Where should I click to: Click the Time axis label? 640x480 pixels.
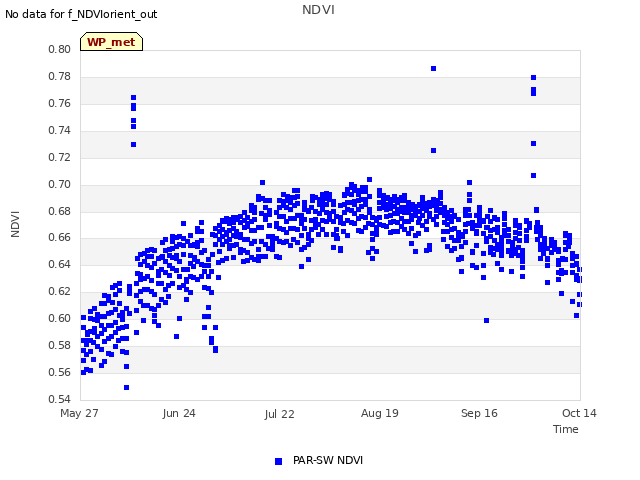(x=565, y=429)
